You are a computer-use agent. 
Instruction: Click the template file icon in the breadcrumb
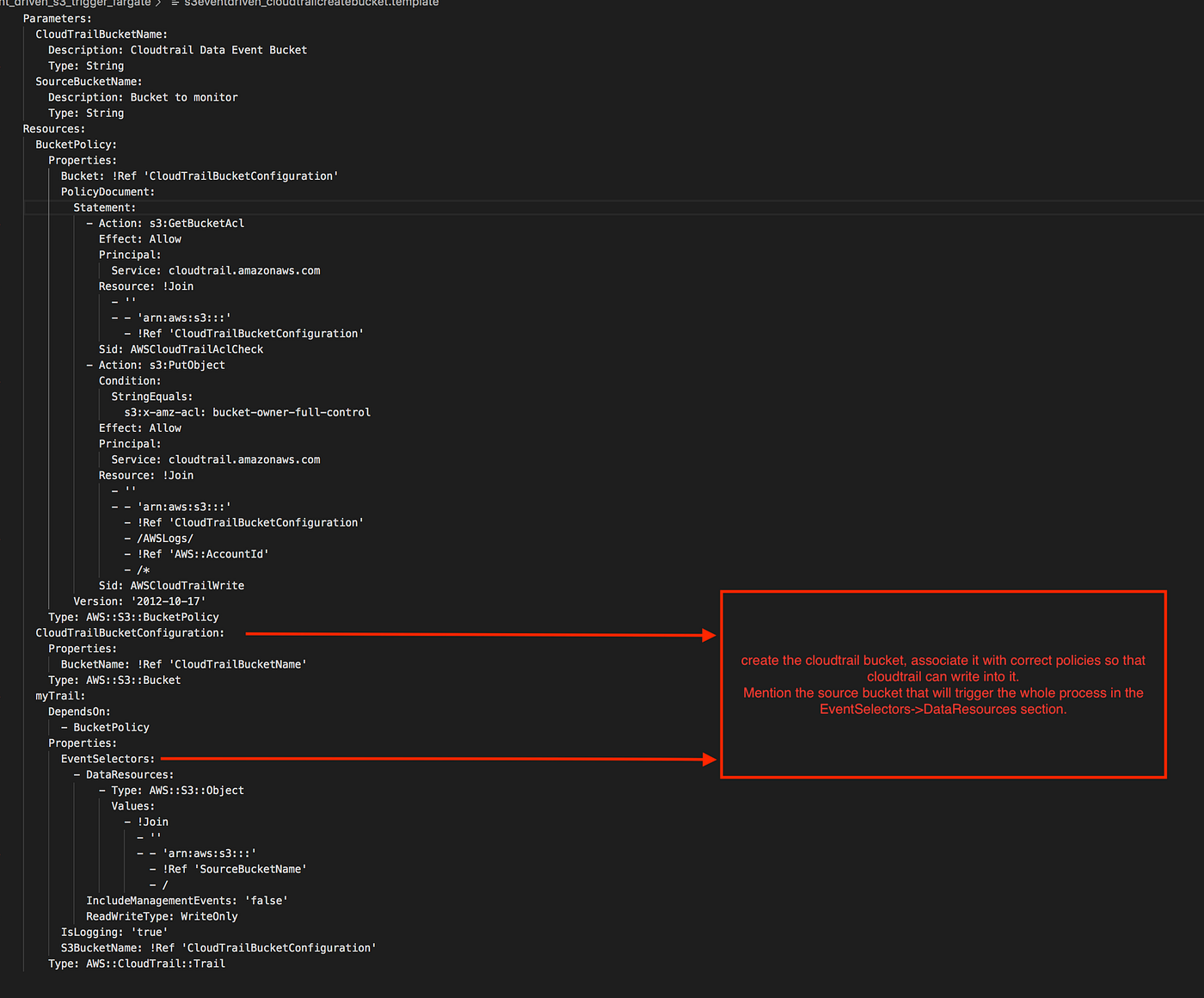pyautogui.click(x=175, y=3)
